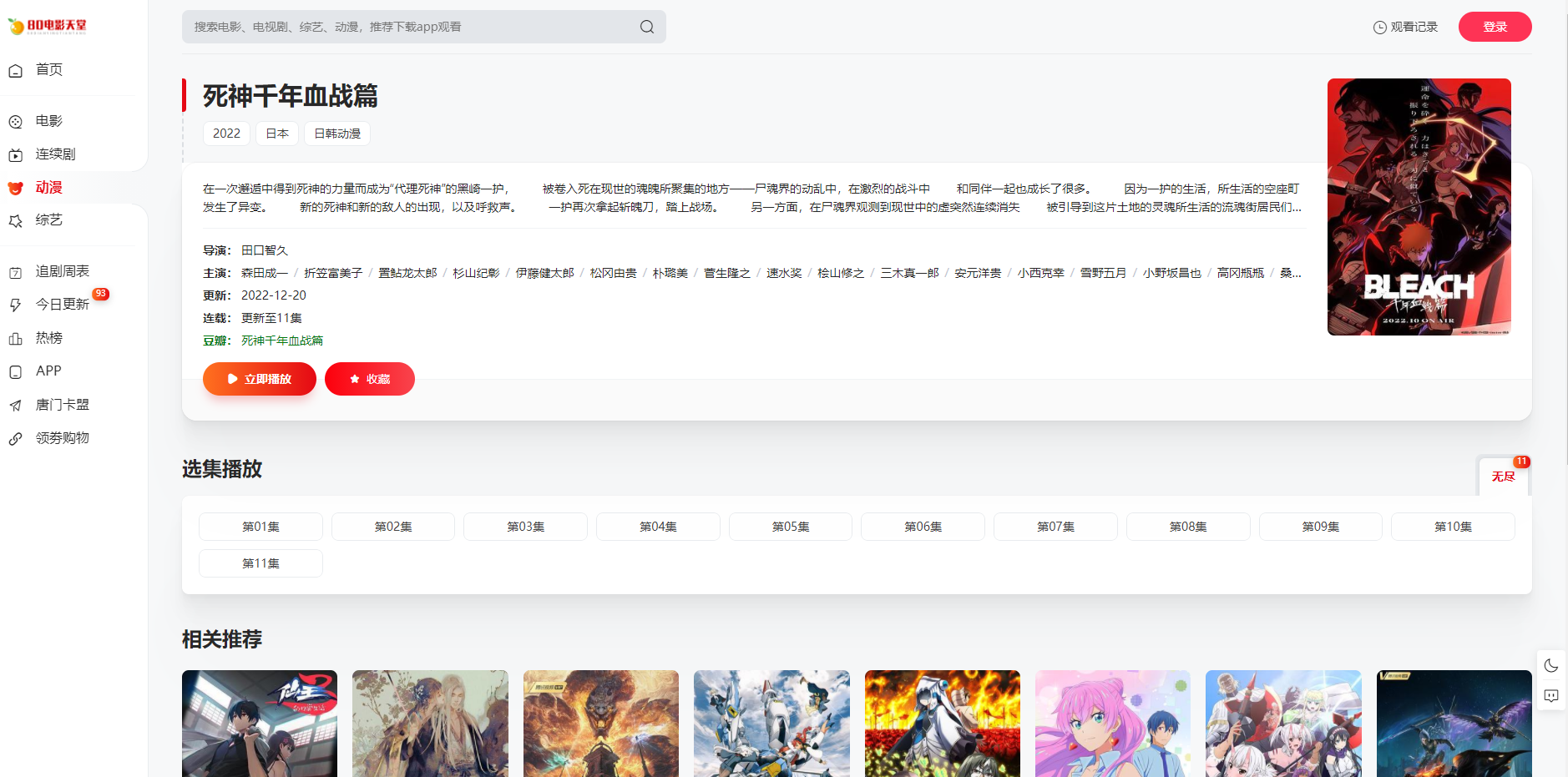Image resolution: width=1568 pixels, height=777 pixels.
Task: Click the 观看记录 text link
Action: coord(1414,27)
